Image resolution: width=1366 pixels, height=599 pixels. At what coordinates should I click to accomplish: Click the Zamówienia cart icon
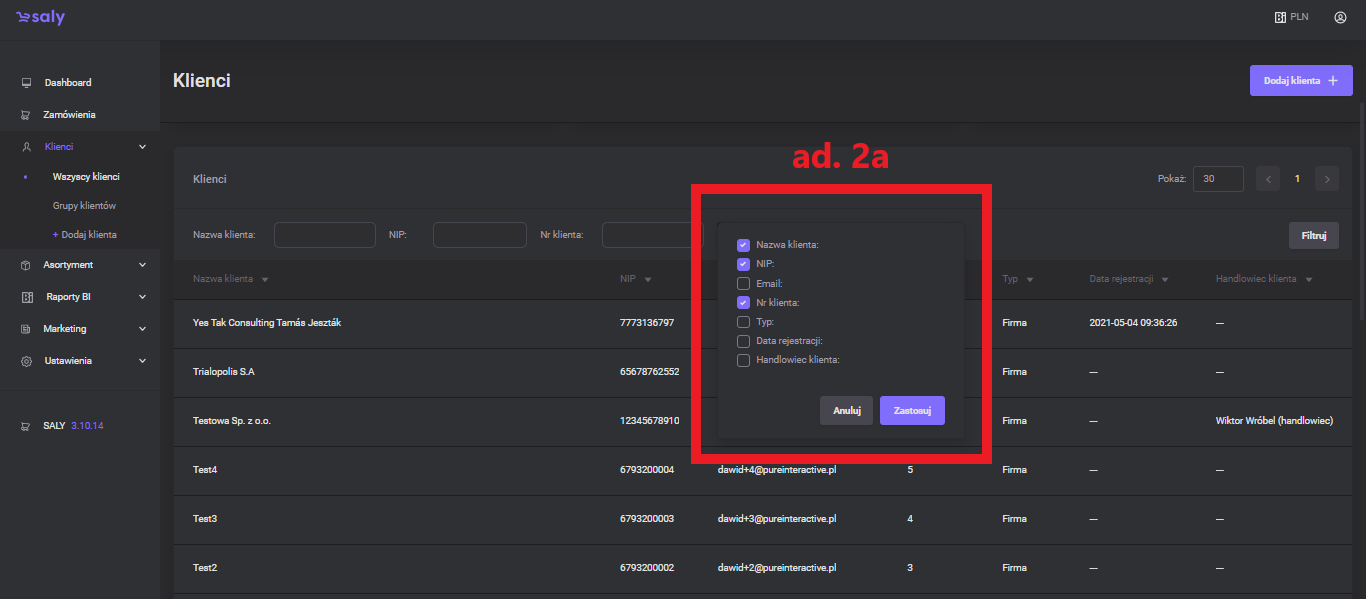pyautogui.click(x=26, y=115)
